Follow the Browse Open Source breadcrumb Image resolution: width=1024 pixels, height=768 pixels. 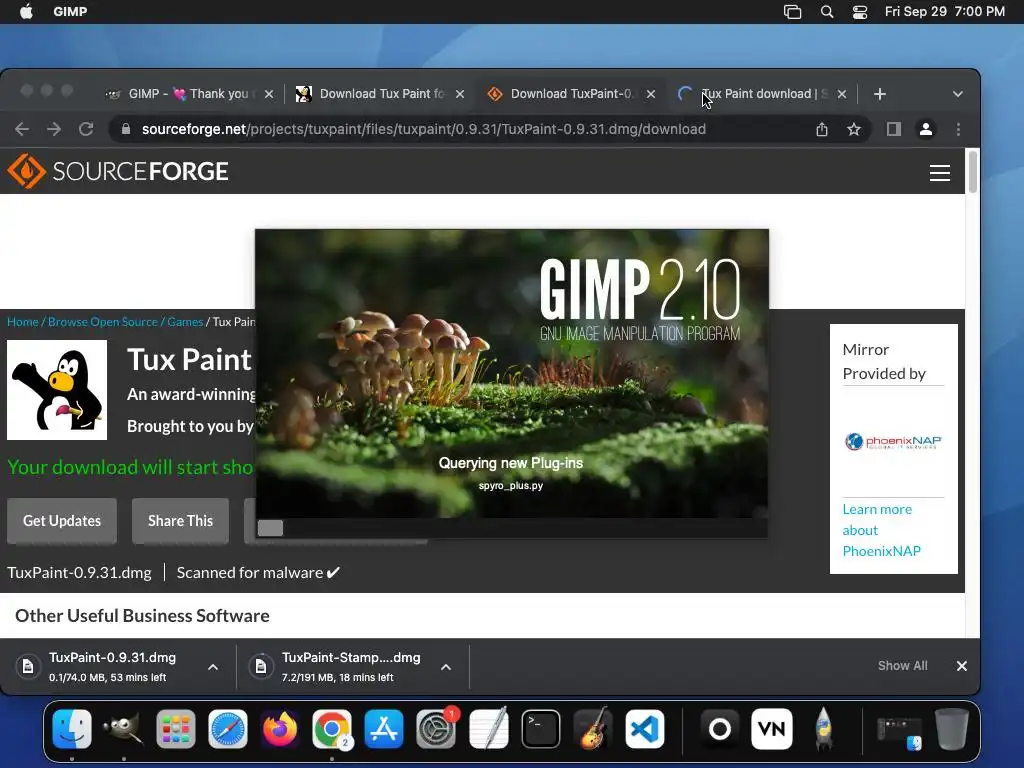pos(103,321)
